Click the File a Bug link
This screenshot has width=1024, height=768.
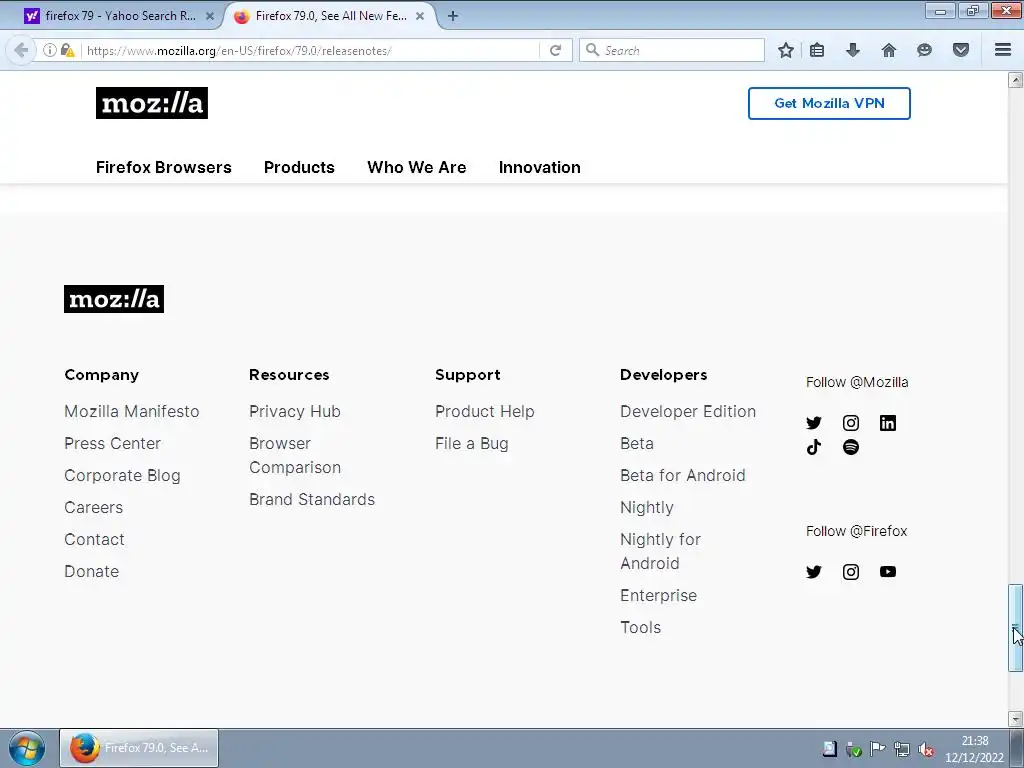coord(472,443)
